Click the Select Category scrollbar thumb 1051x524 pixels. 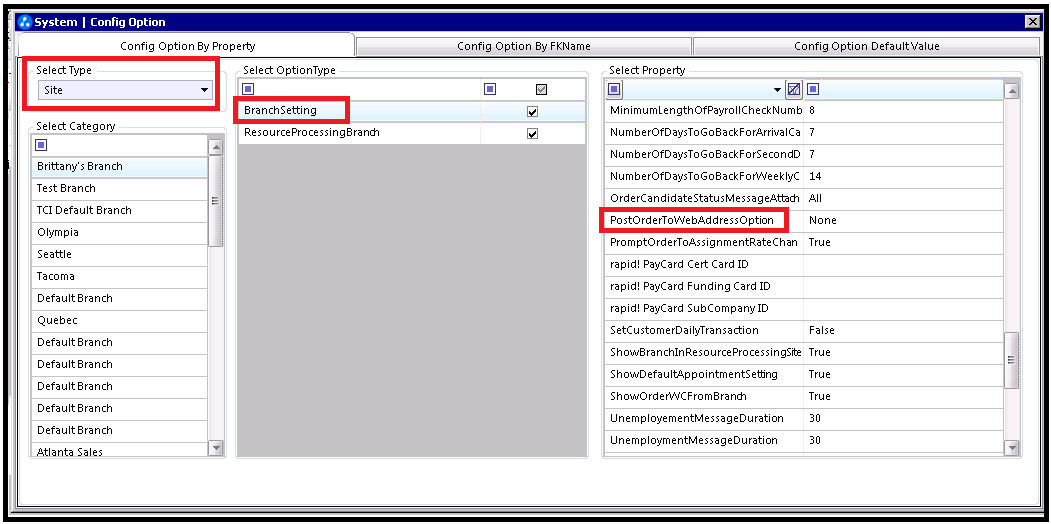point(216,201)
